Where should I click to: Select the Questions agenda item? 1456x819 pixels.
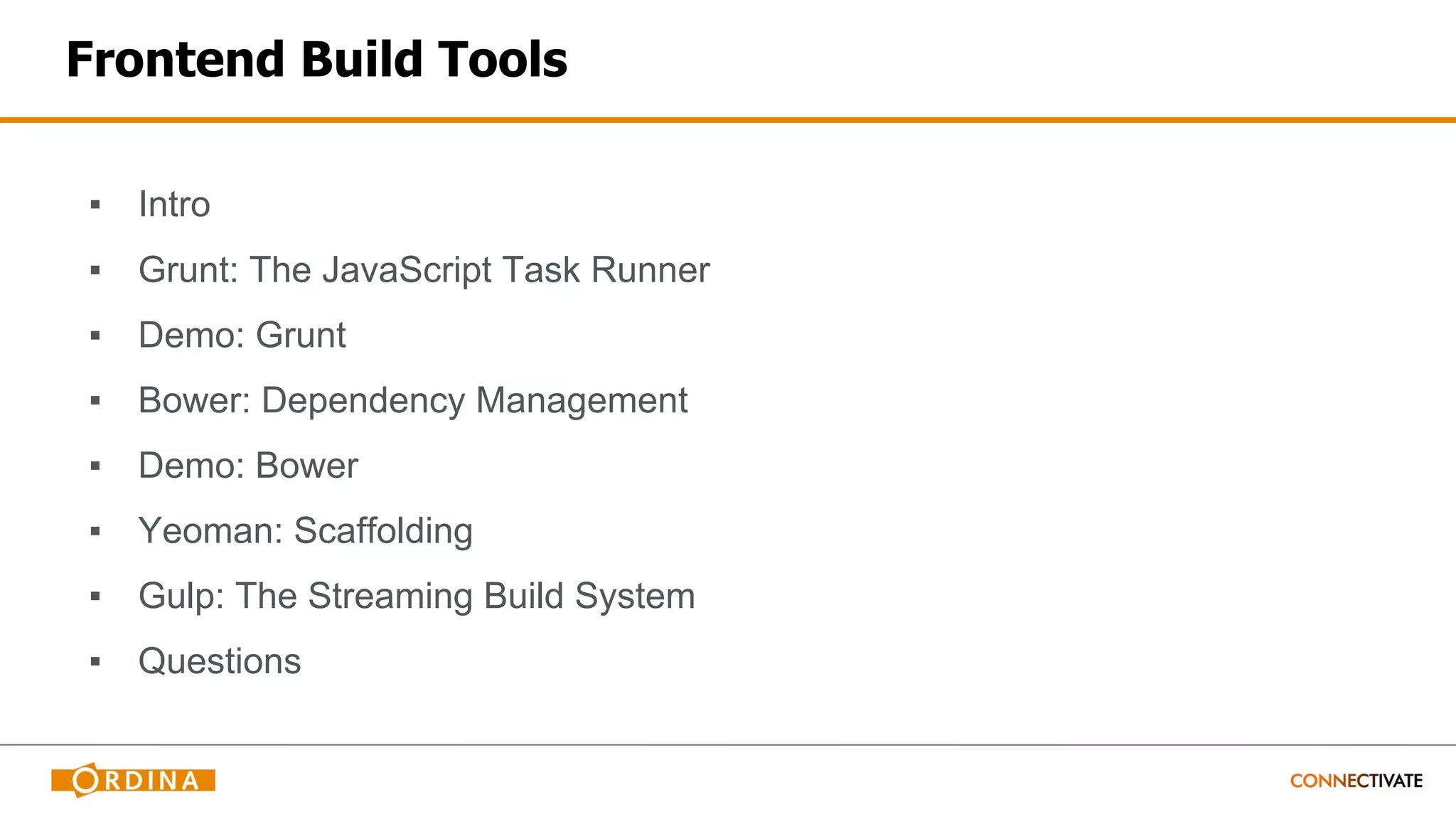point(219,661)
